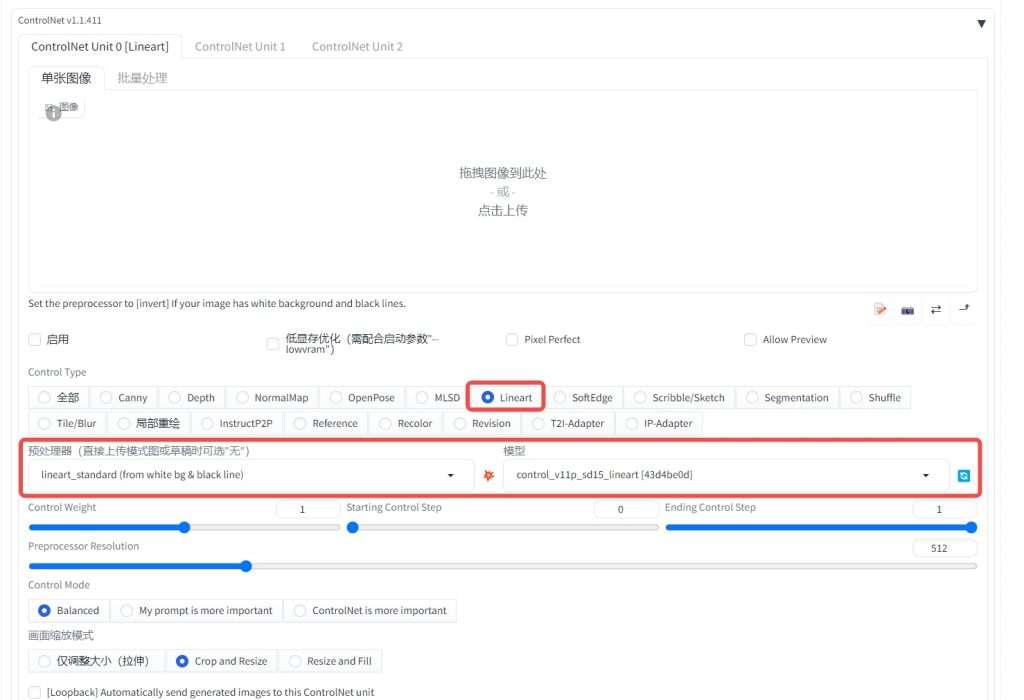The width and height of the screenshot is (1024, 700).
Task: Open the new canvas pencil icon
Action: [x=880, y=310]
